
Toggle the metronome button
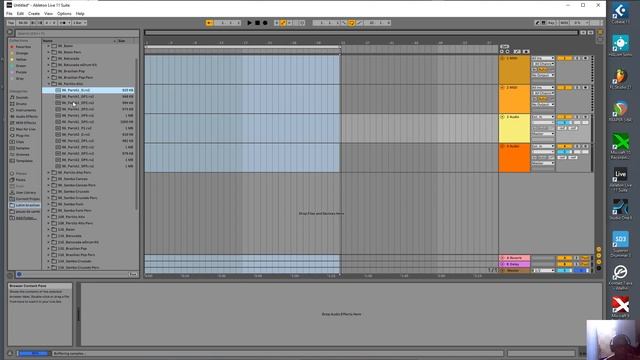pos(63,23)
